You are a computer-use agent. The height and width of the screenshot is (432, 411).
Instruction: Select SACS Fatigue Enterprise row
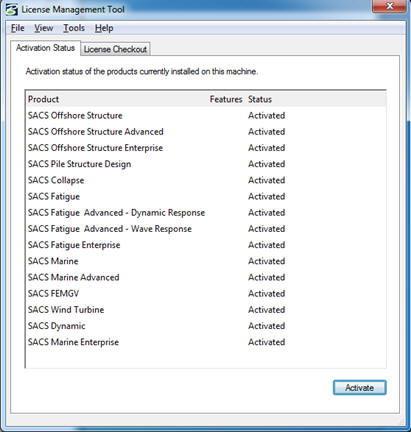pos(206,245)
